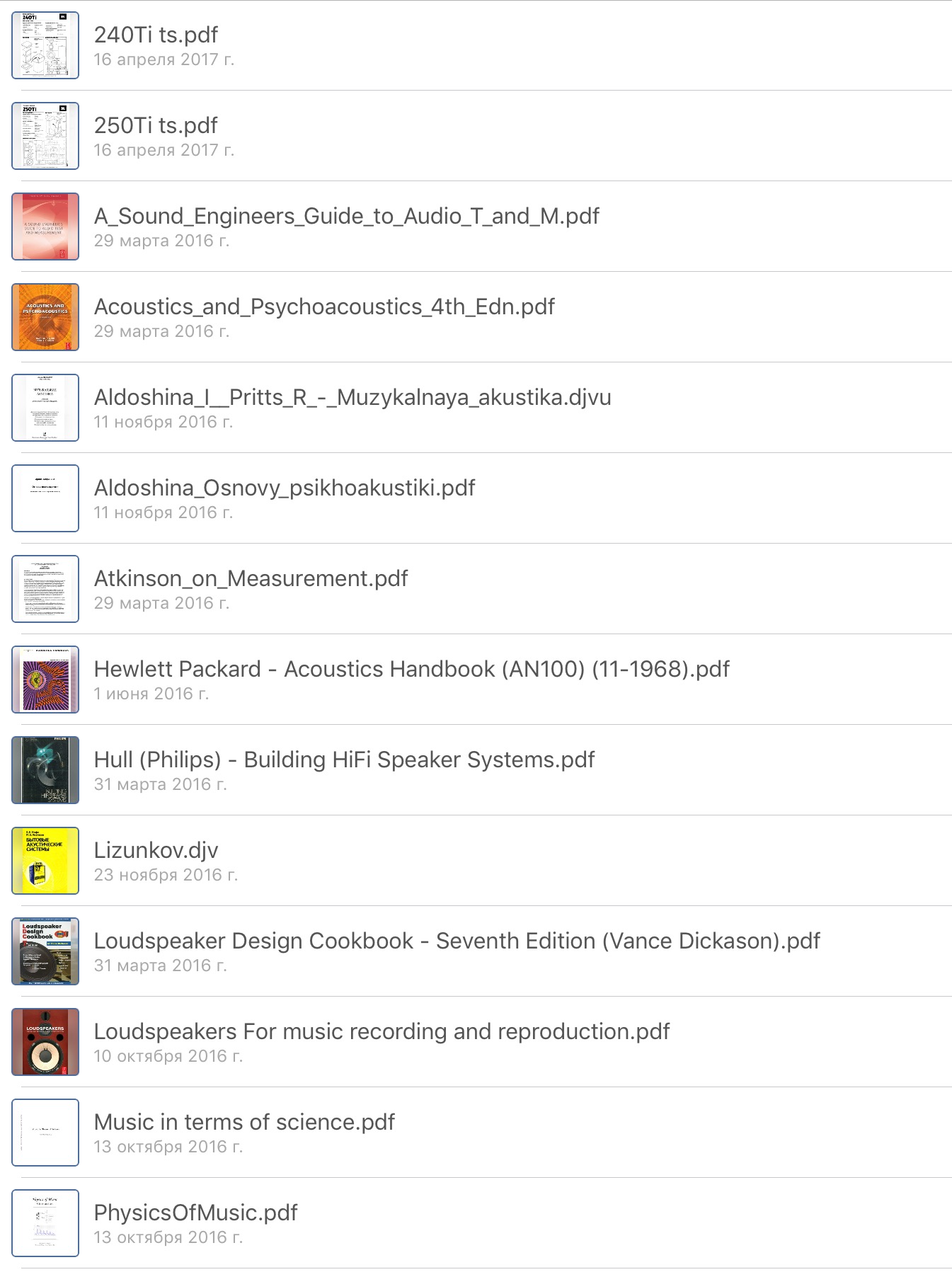Image resolution: width=952 pixels, height=1272 pixels.
Task: Open Aldoshina Muzykalnaya akustika djvu file
Action: pyautogui.click(x=352, y=397)
